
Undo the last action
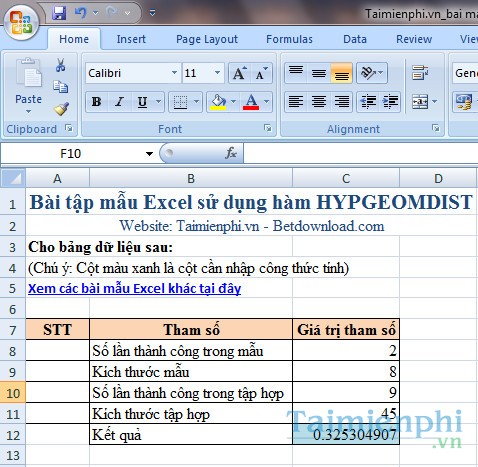[x=80, y=13]
